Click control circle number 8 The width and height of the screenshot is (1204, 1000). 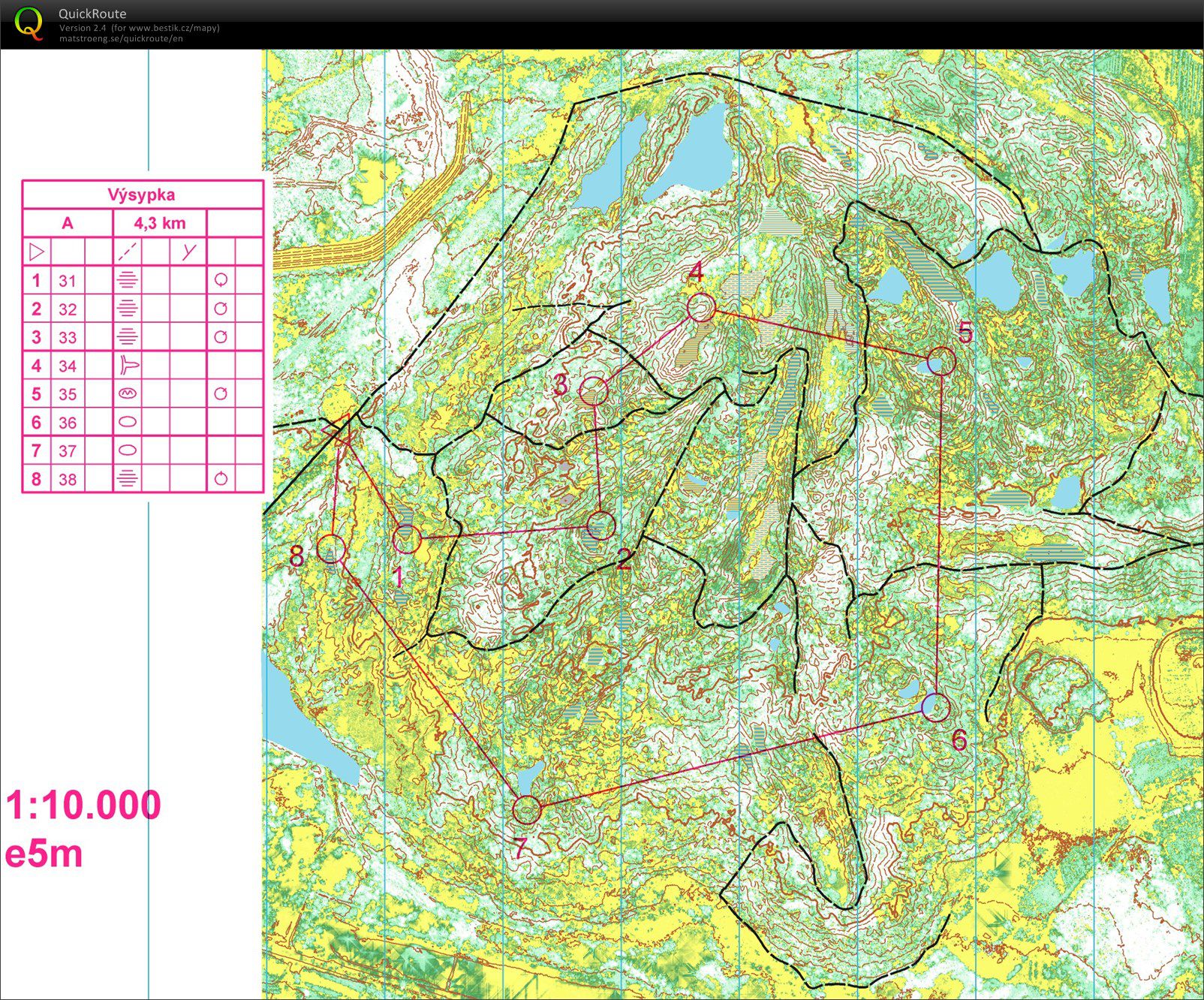point(331,548)
